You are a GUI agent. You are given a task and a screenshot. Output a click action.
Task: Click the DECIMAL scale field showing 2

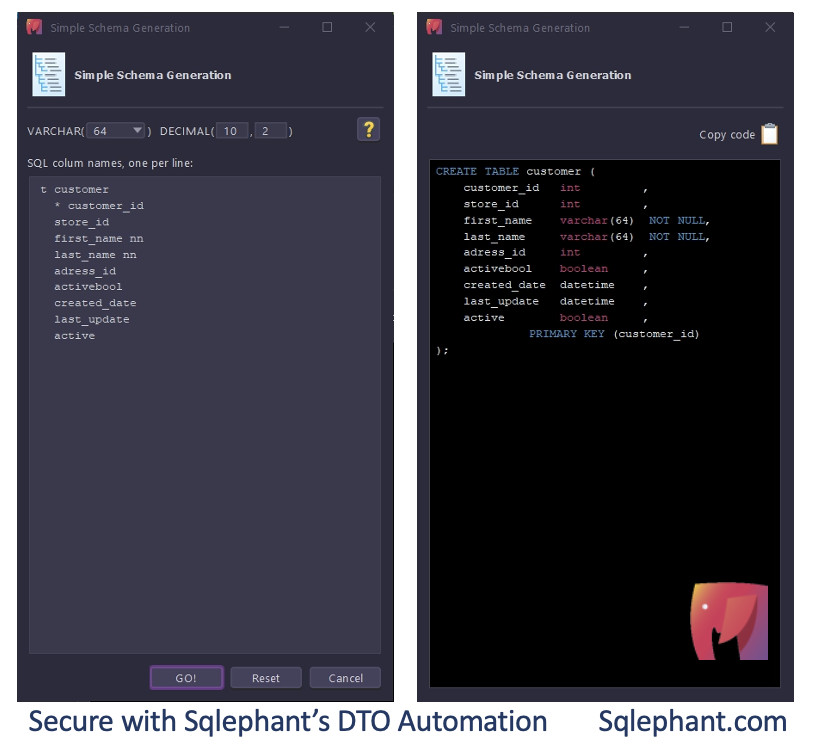click(x=270, y=131)
